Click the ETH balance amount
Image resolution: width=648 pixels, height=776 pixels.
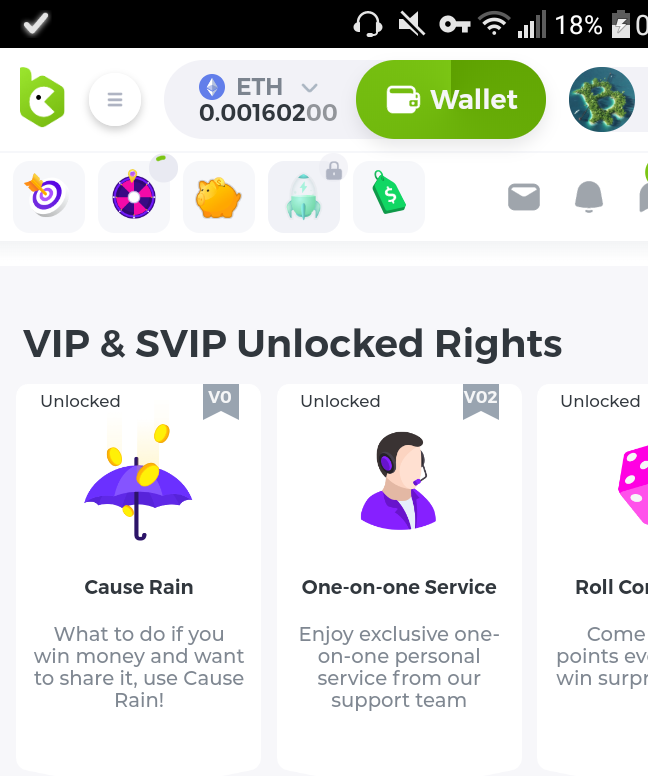point(268,113)
